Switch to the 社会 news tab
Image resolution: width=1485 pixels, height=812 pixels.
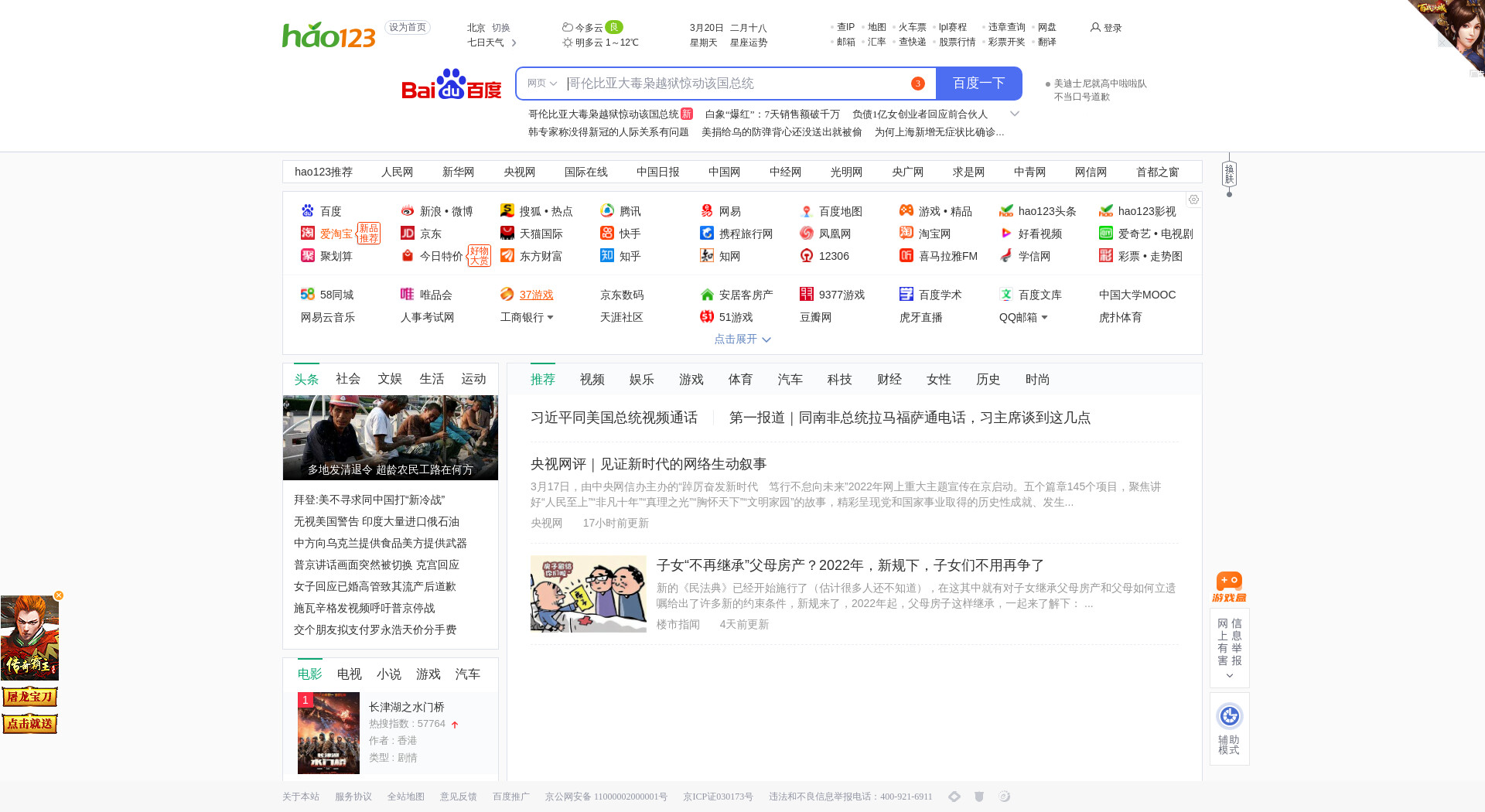coord(348,378)
